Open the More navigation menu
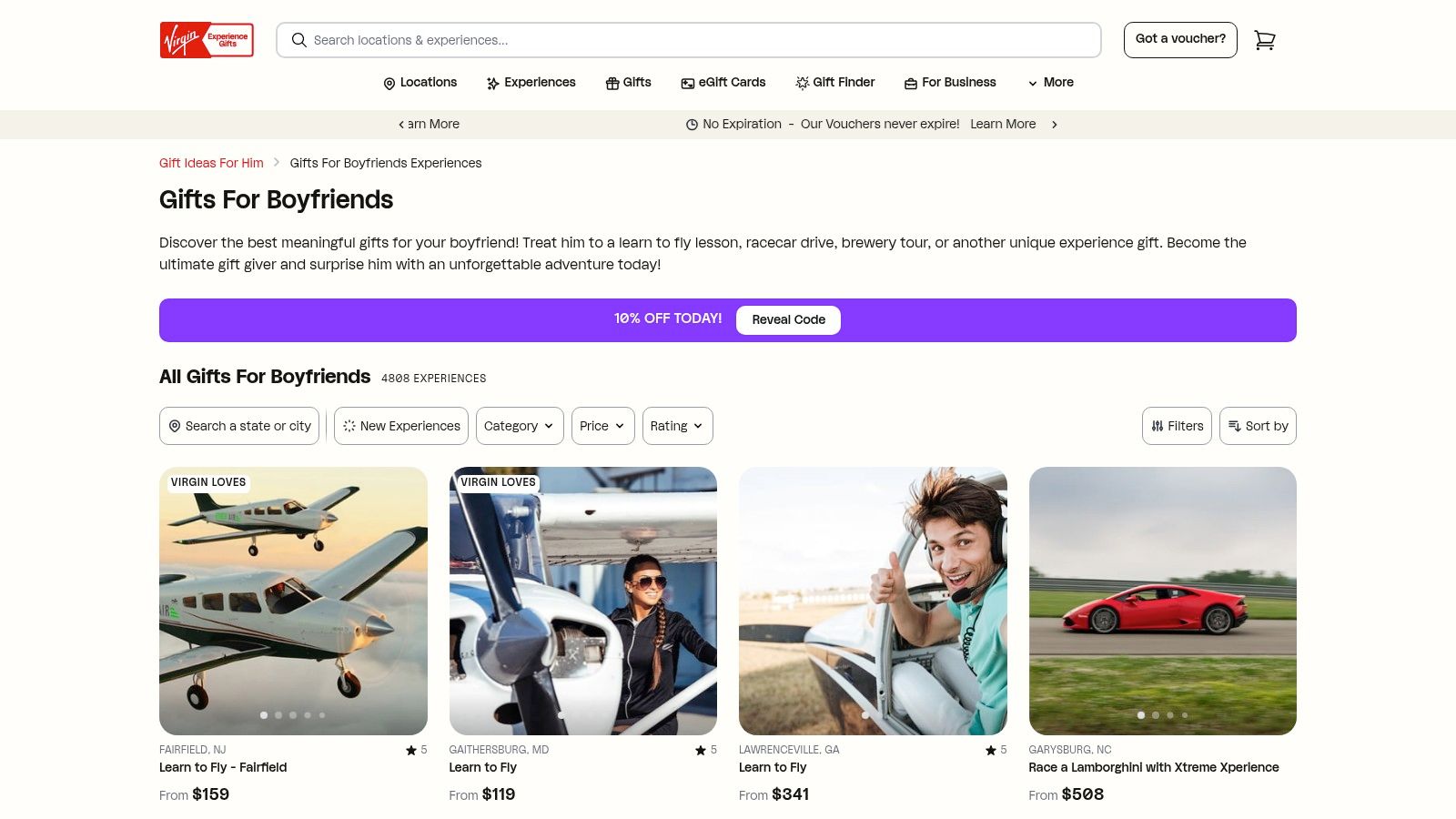Screen dimensions: 1456x819 pyautogui.click(x=1051, y=83)
